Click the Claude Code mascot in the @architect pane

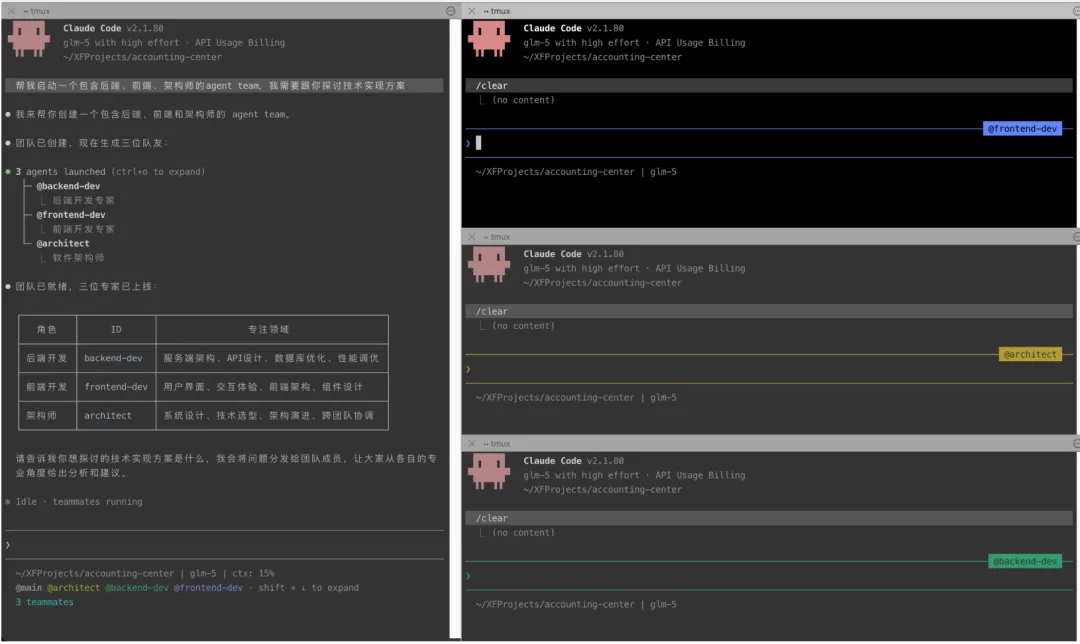click(489, 264)
